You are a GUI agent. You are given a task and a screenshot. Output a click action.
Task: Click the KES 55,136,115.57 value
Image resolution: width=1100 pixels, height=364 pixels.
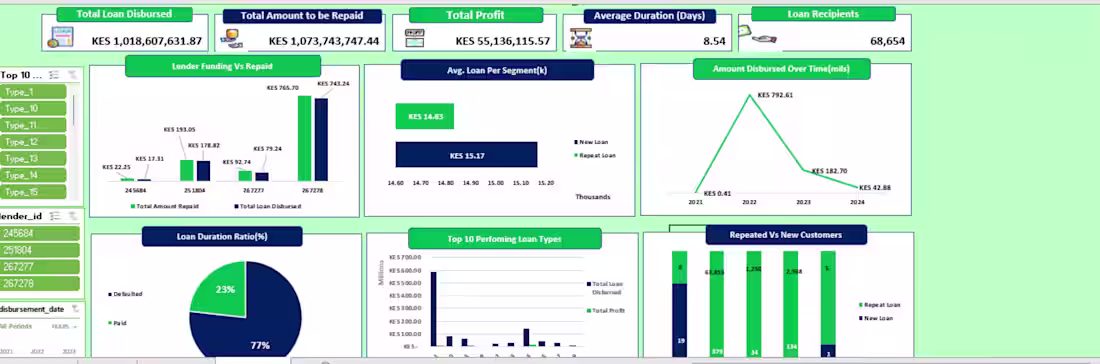pos(502,41)
